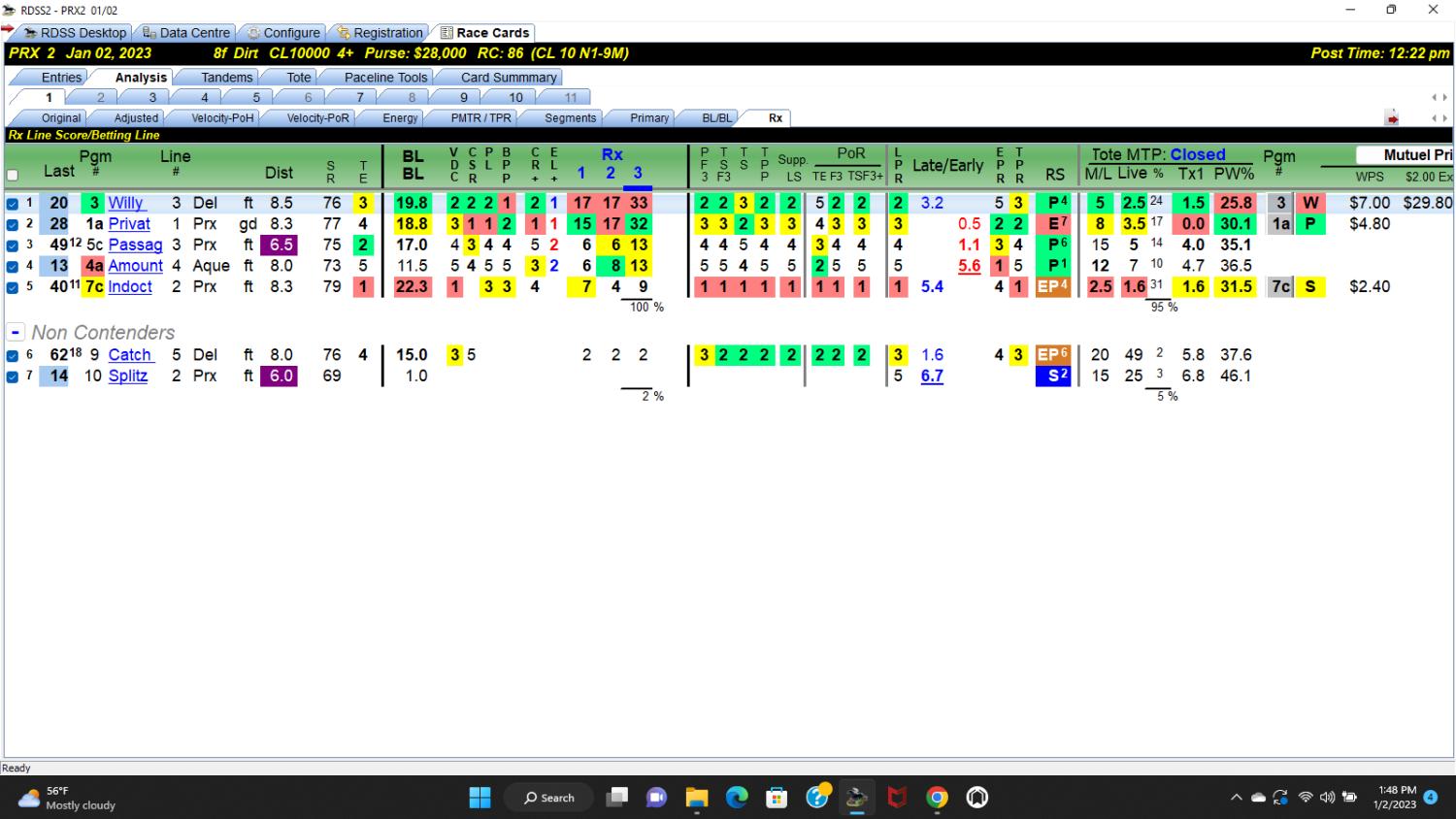
Task: Click the OneDrive cloud tray icon
Action: [1258, 798]
